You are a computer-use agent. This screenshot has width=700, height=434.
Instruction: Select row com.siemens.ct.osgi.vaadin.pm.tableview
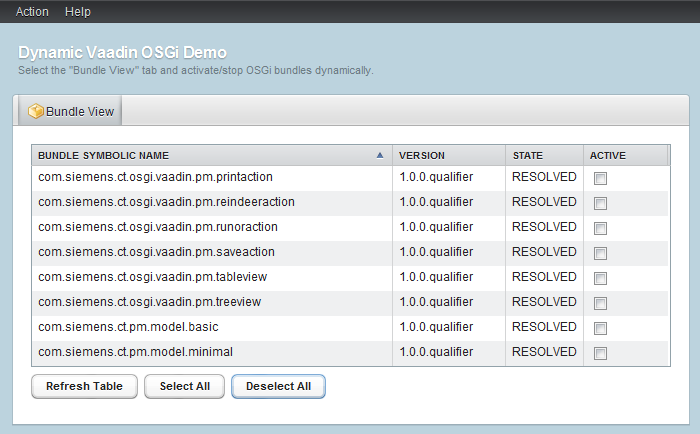tap(350, 278)
